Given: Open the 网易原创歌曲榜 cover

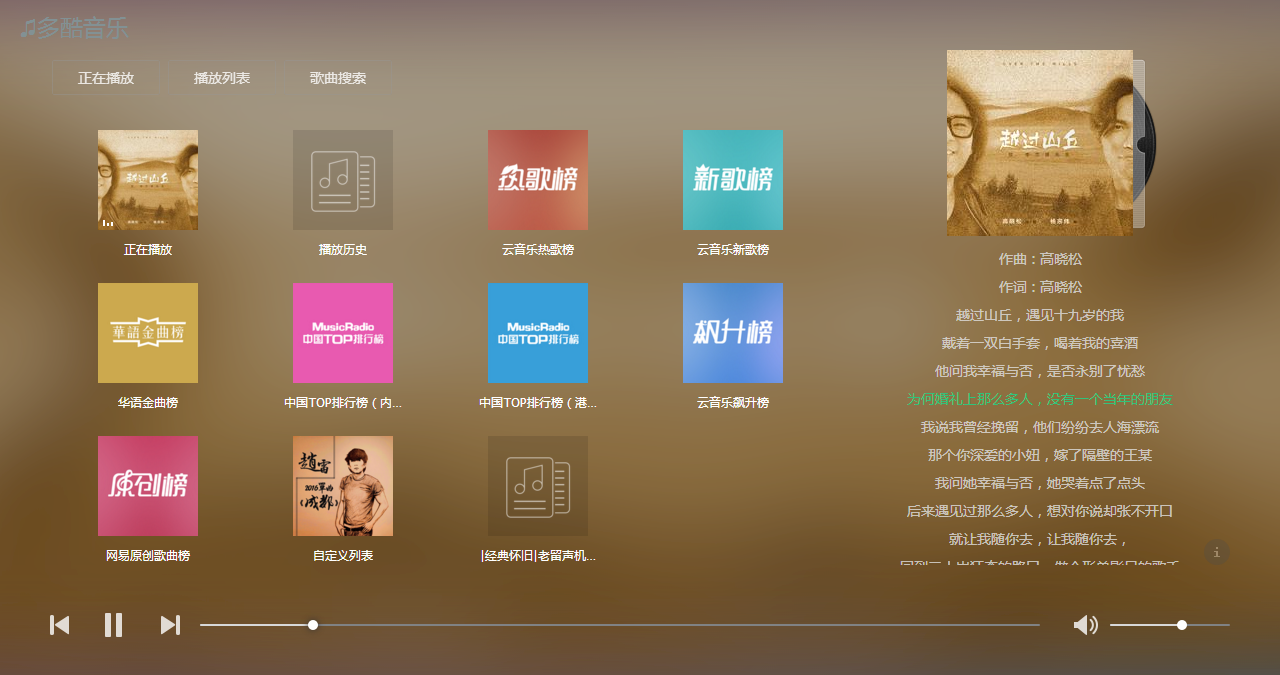Looking at the screenshot, I should point(148,486).
